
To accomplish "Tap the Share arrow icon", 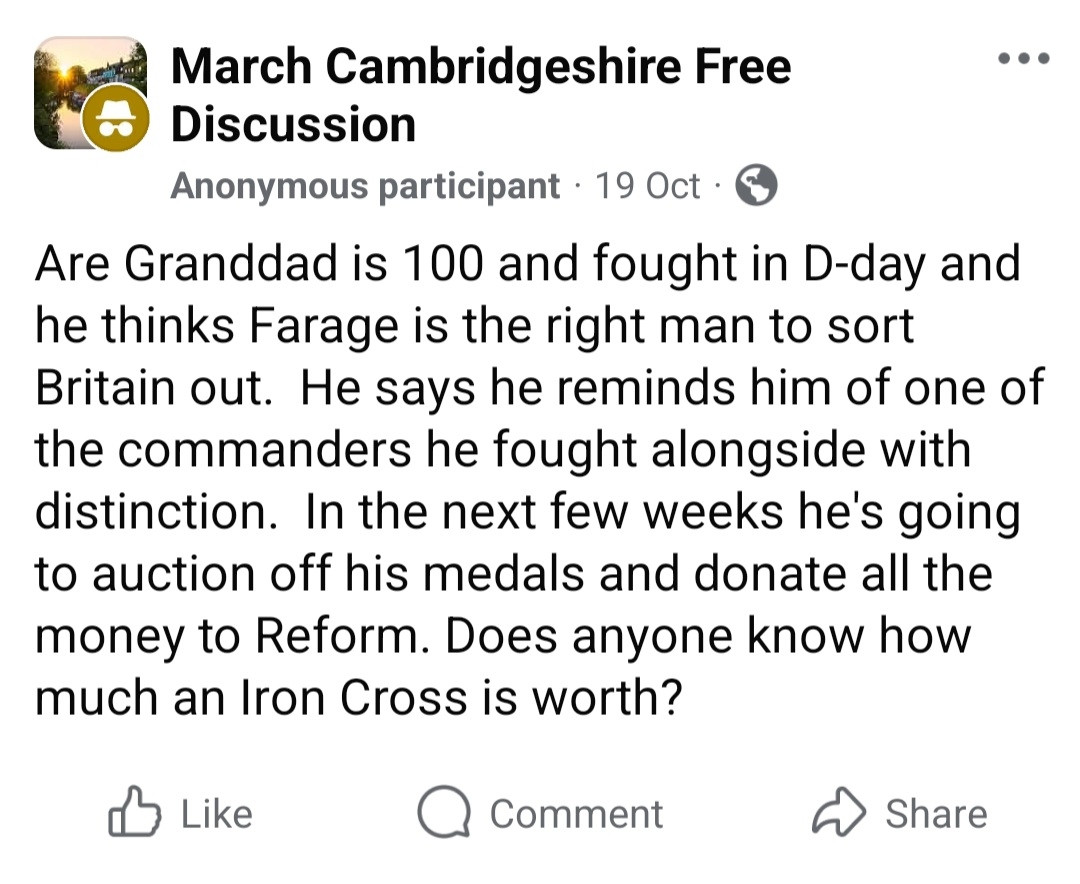I will [x=838, y=812].
